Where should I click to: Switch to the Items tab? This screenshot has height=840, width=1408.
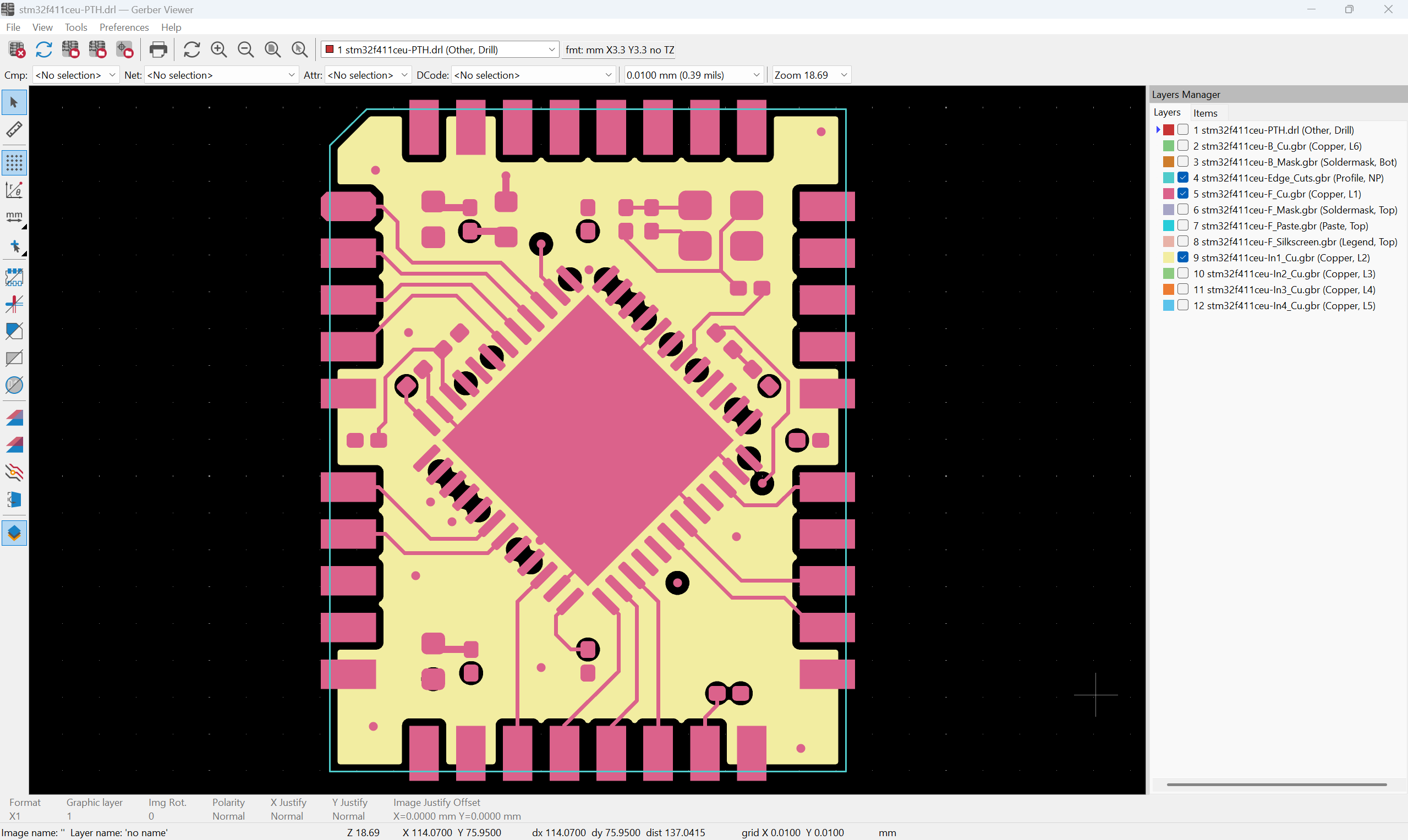coord(1206,113)
